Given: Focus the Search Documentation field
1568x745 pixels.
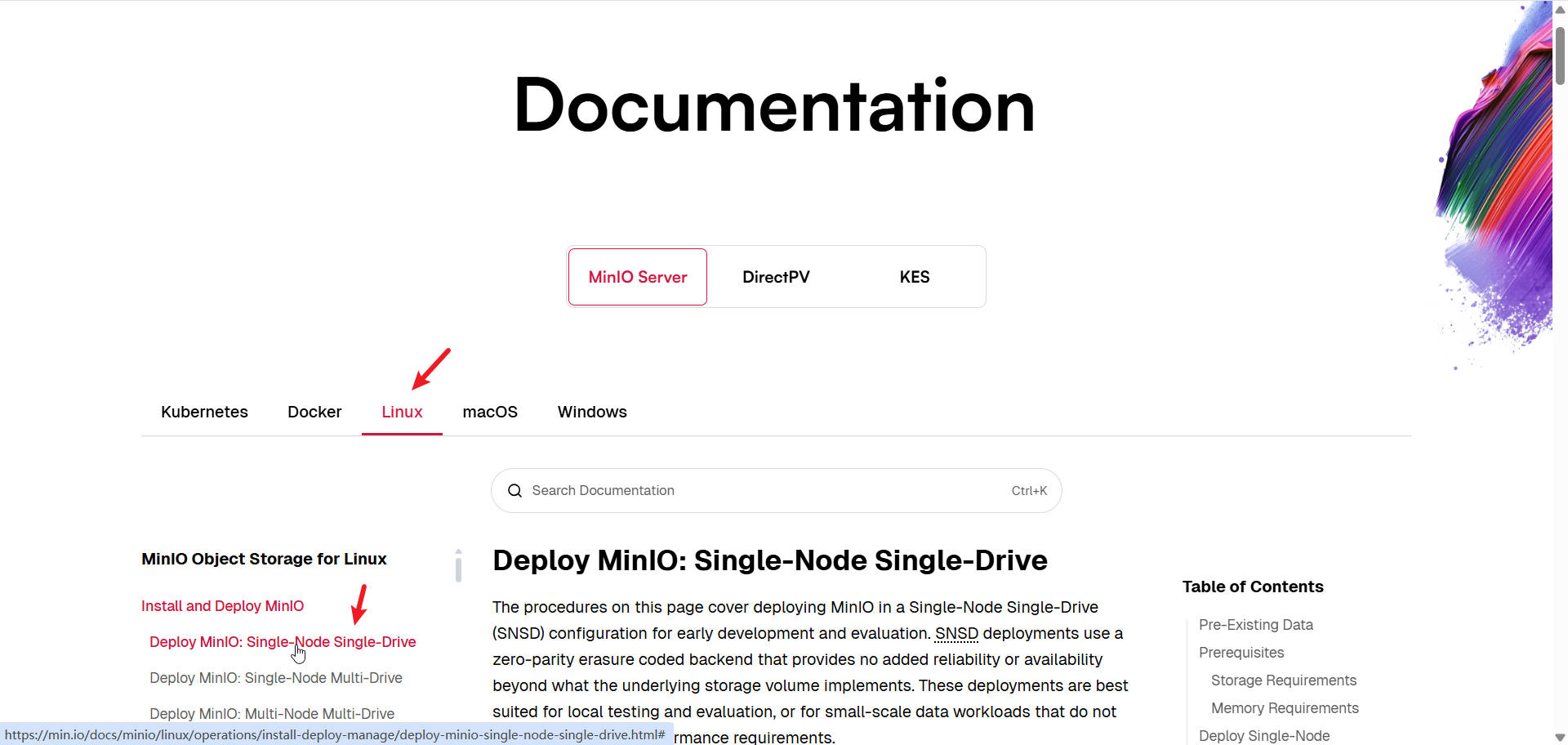Looking at the screenshot, I should coord(776,490).
